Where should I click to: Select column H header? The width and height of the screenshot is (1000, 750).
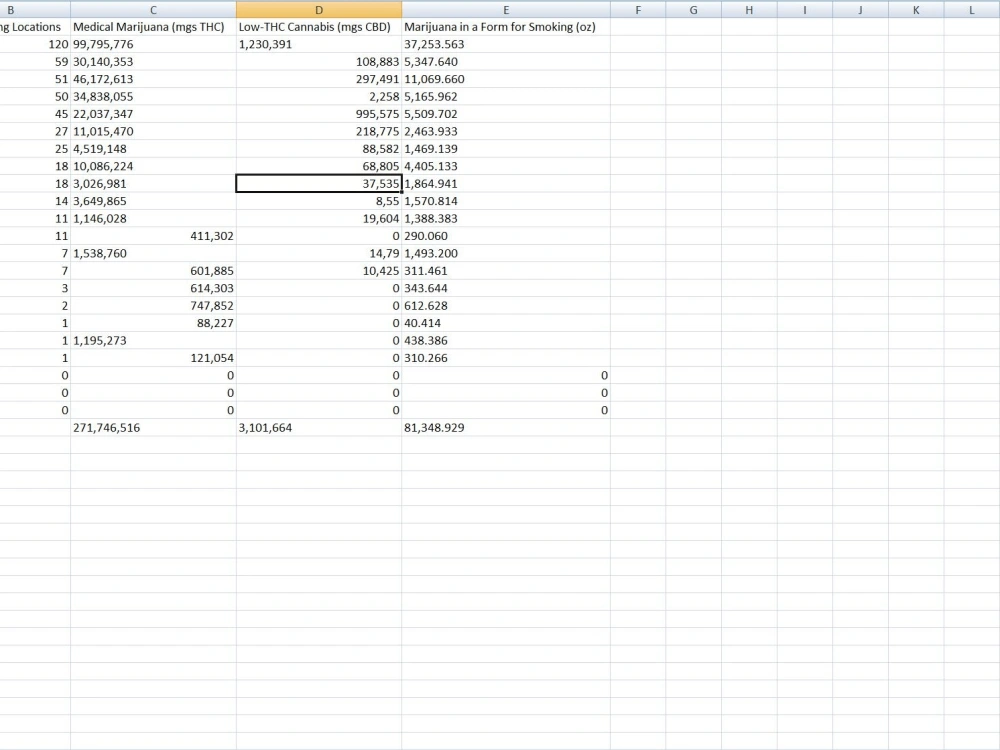point(749,10)
